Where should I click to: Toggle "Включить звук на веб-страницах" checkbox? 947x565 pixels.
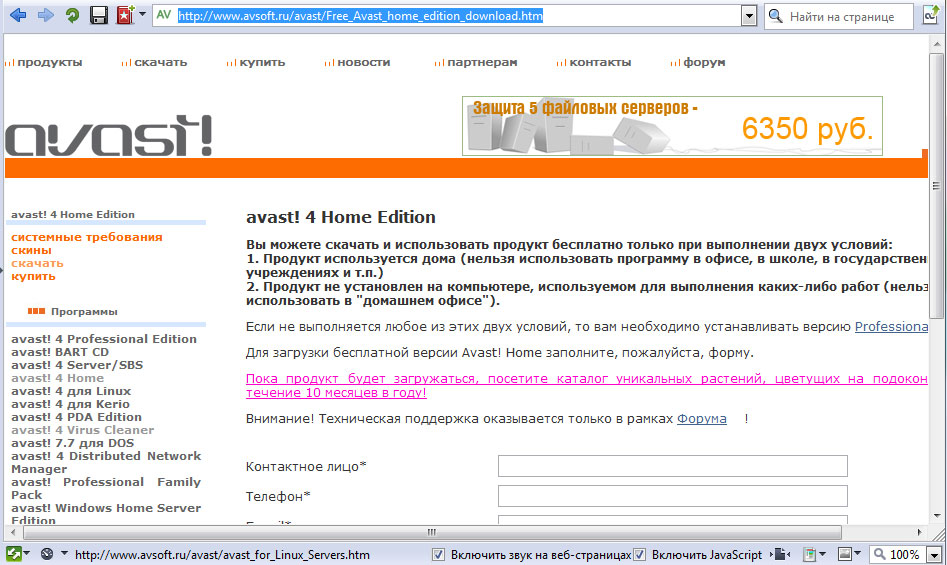(438, 554)
